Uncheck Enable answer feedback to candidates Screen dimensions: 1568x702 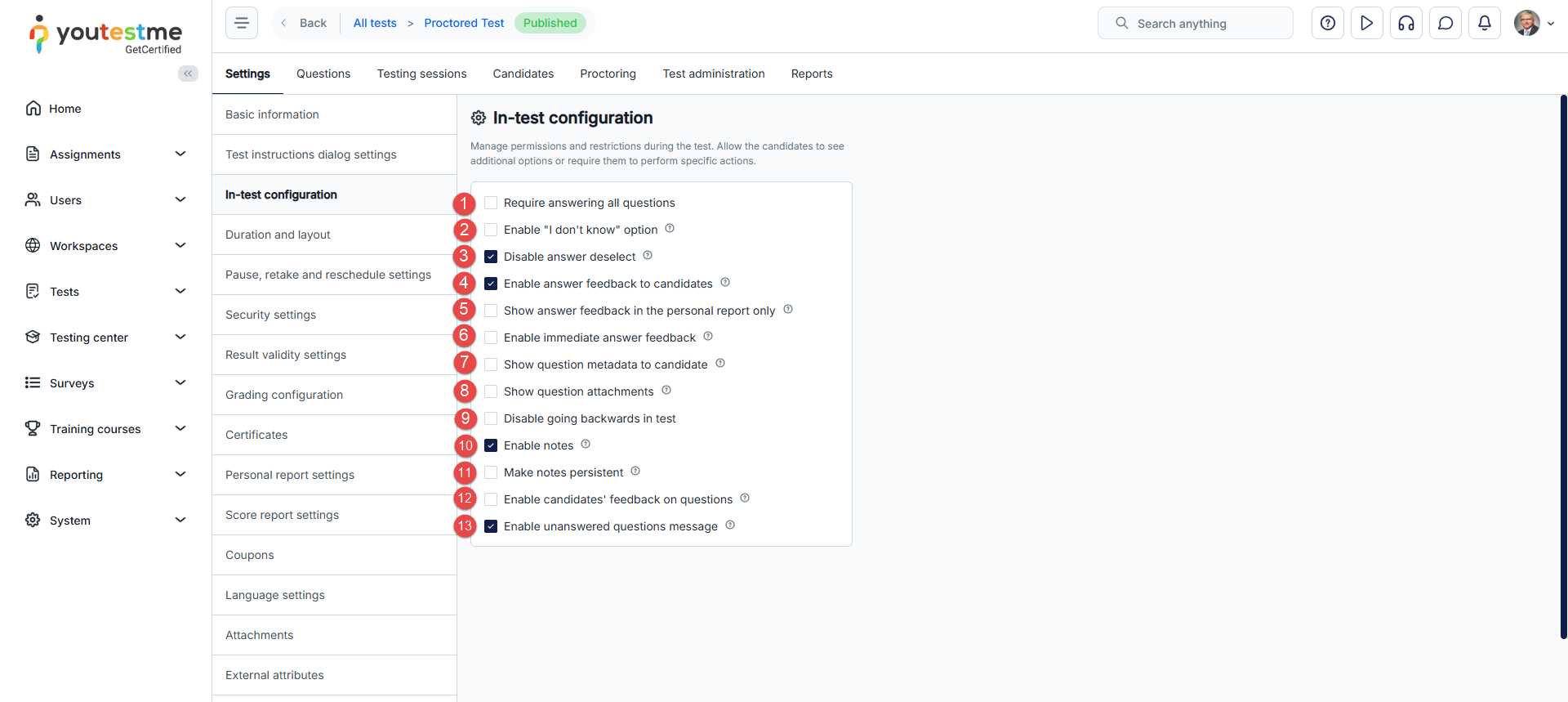click(491, 284)
